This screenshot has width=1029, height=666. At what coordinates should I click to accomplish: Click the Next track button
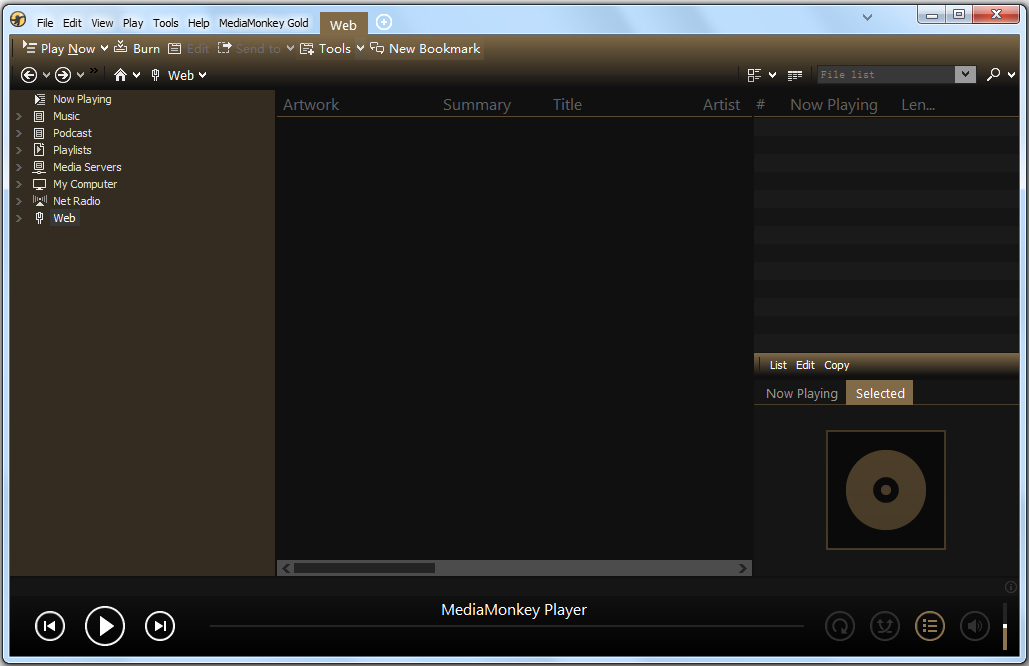pyautogui.click(x=160, y=626)
